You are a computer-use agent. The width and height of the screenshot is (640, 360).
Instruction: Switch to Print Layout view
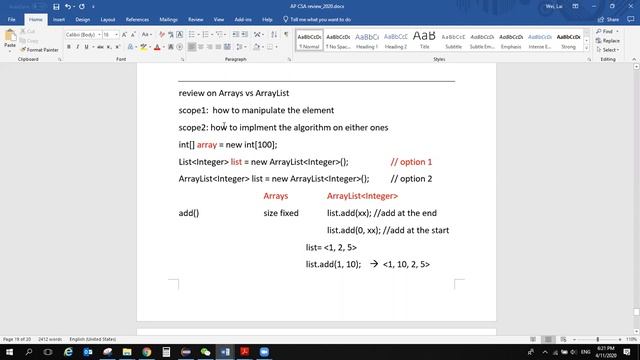click(548, 340)
